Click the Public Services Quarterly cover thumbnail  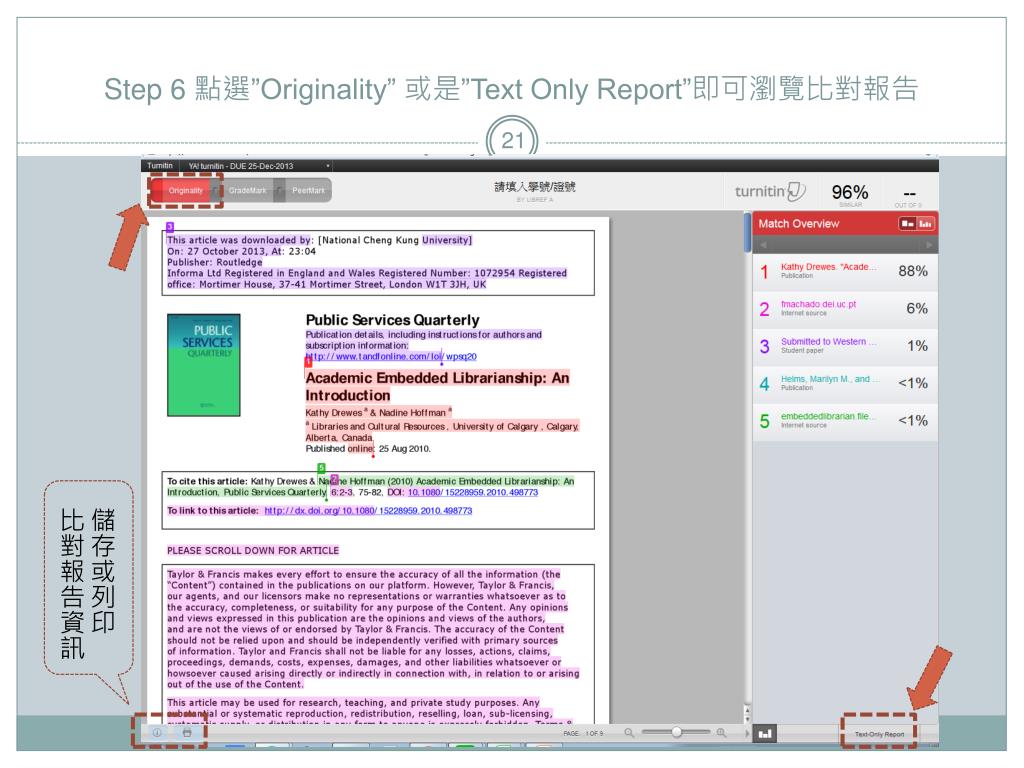pyautogui.click(x=204, y=365)
